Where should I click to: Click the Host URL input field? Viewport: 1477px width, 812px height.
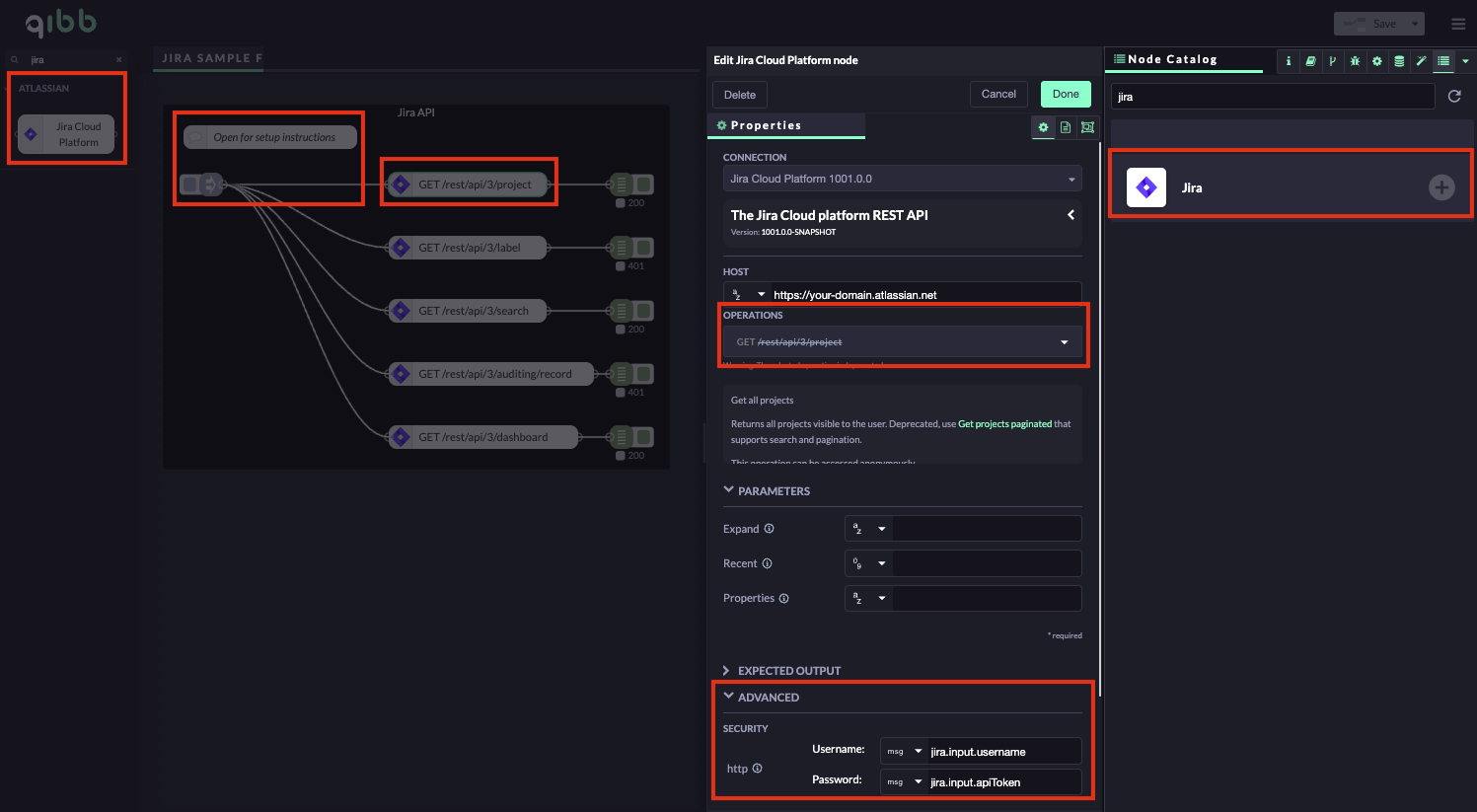pos(924,295)
